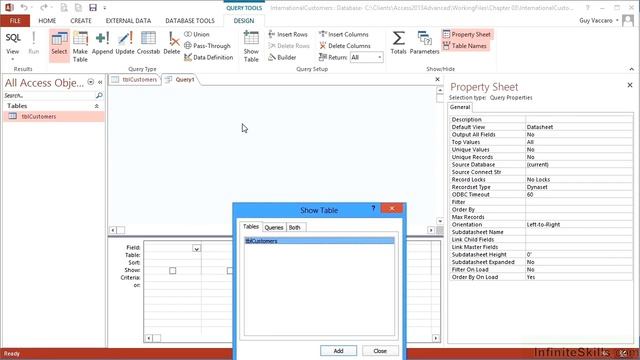Screen dimensions: 640x360
Task: Click the Show Table dialog help button
Action: [x=373, y=209]
